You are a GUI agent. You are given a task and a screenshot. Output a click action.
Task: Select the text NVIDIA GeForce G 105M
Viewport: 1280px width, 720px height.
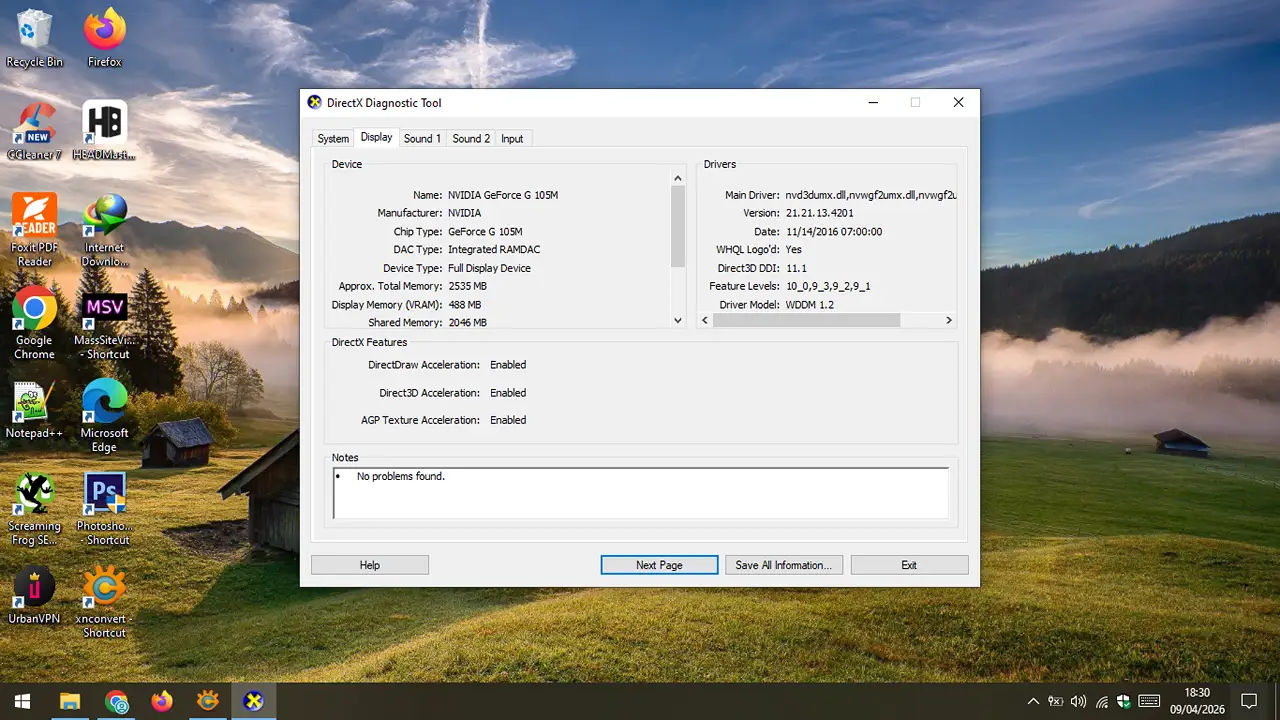tap(503, 195)
